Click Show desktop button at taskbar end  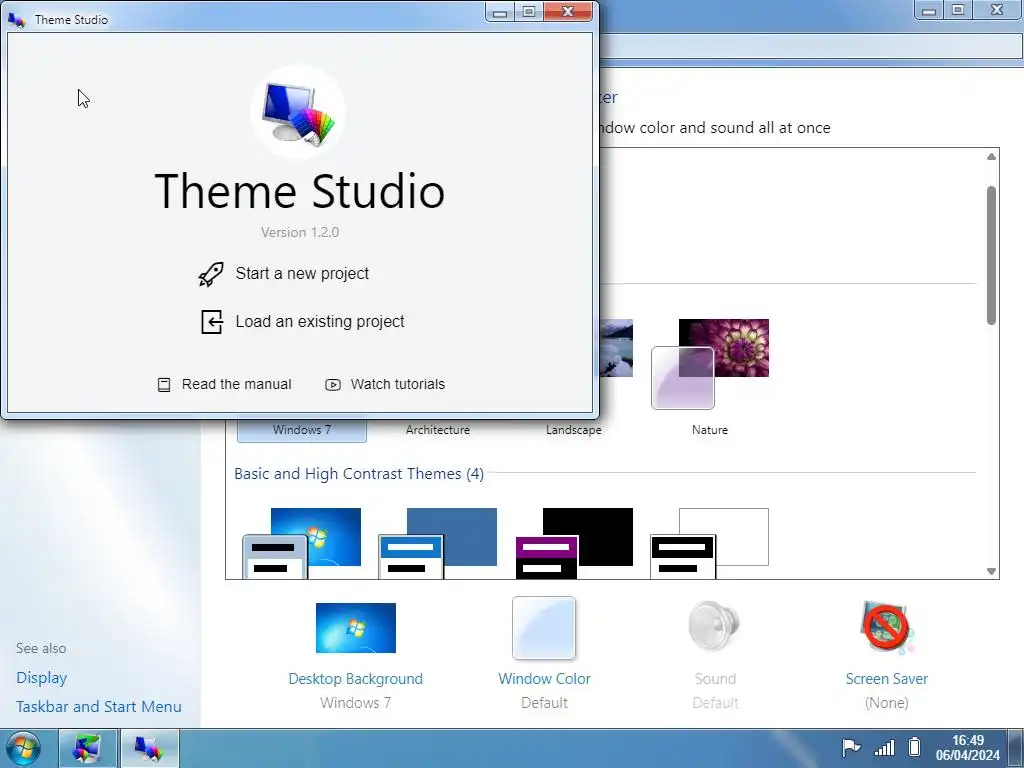1016,748
